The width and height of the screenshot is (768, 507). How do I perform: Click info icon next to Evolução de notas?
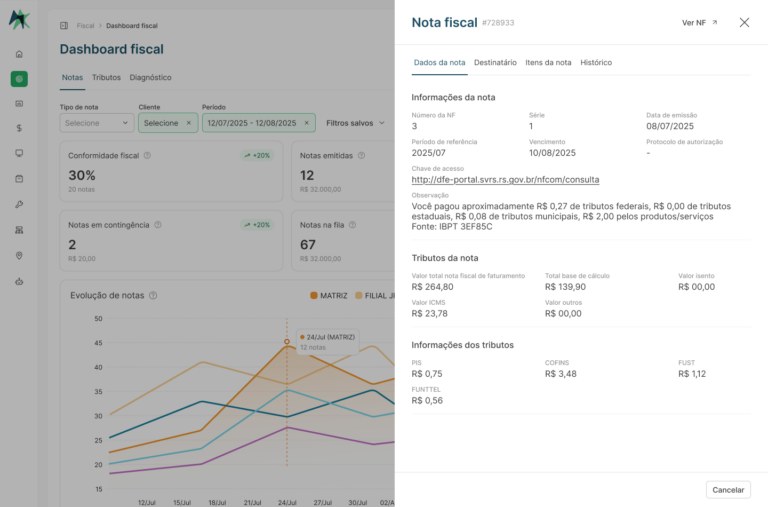coord(153,295)
